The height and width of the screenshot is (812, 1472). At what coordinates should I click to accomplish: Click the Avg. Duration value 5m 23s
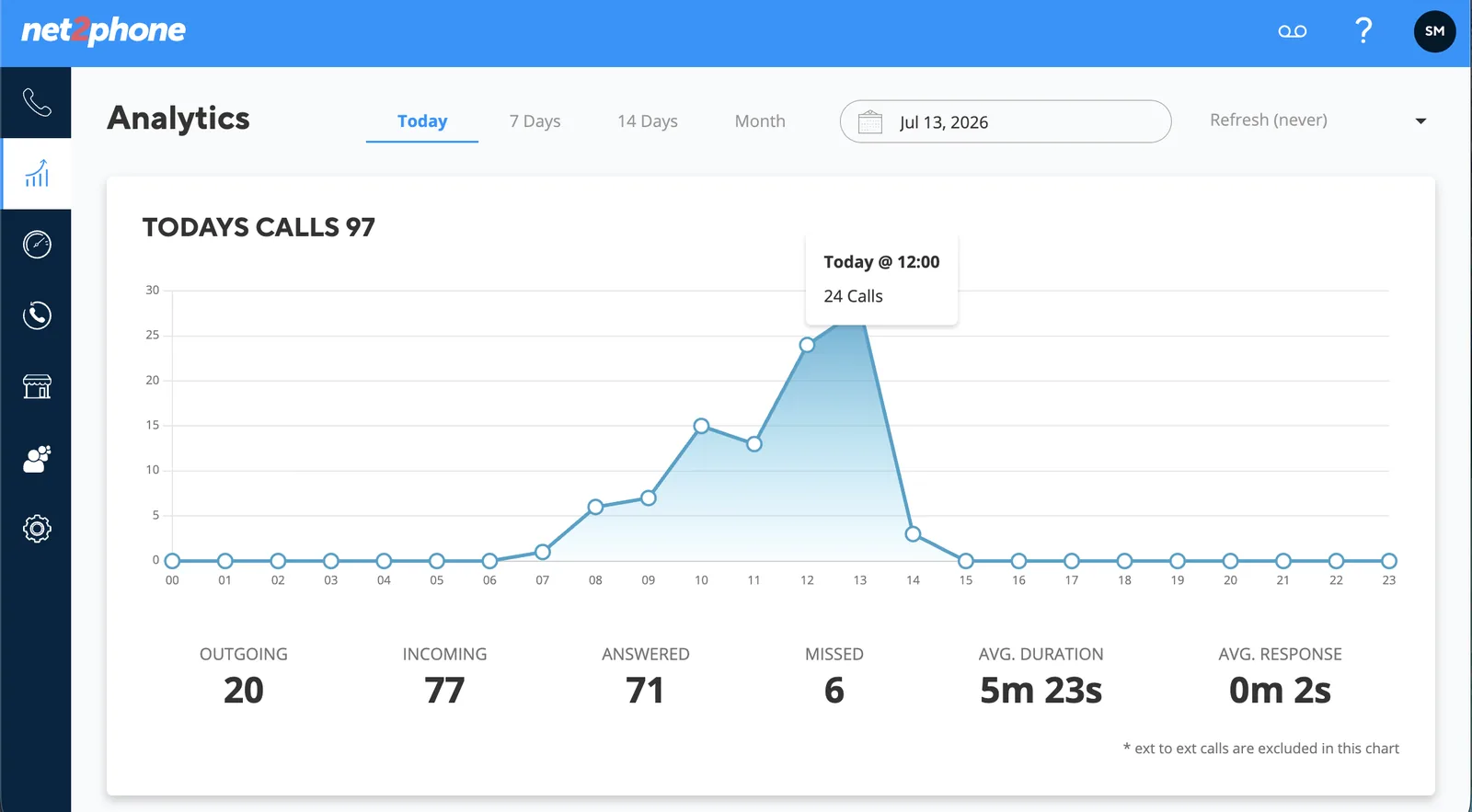[1041, 691]
